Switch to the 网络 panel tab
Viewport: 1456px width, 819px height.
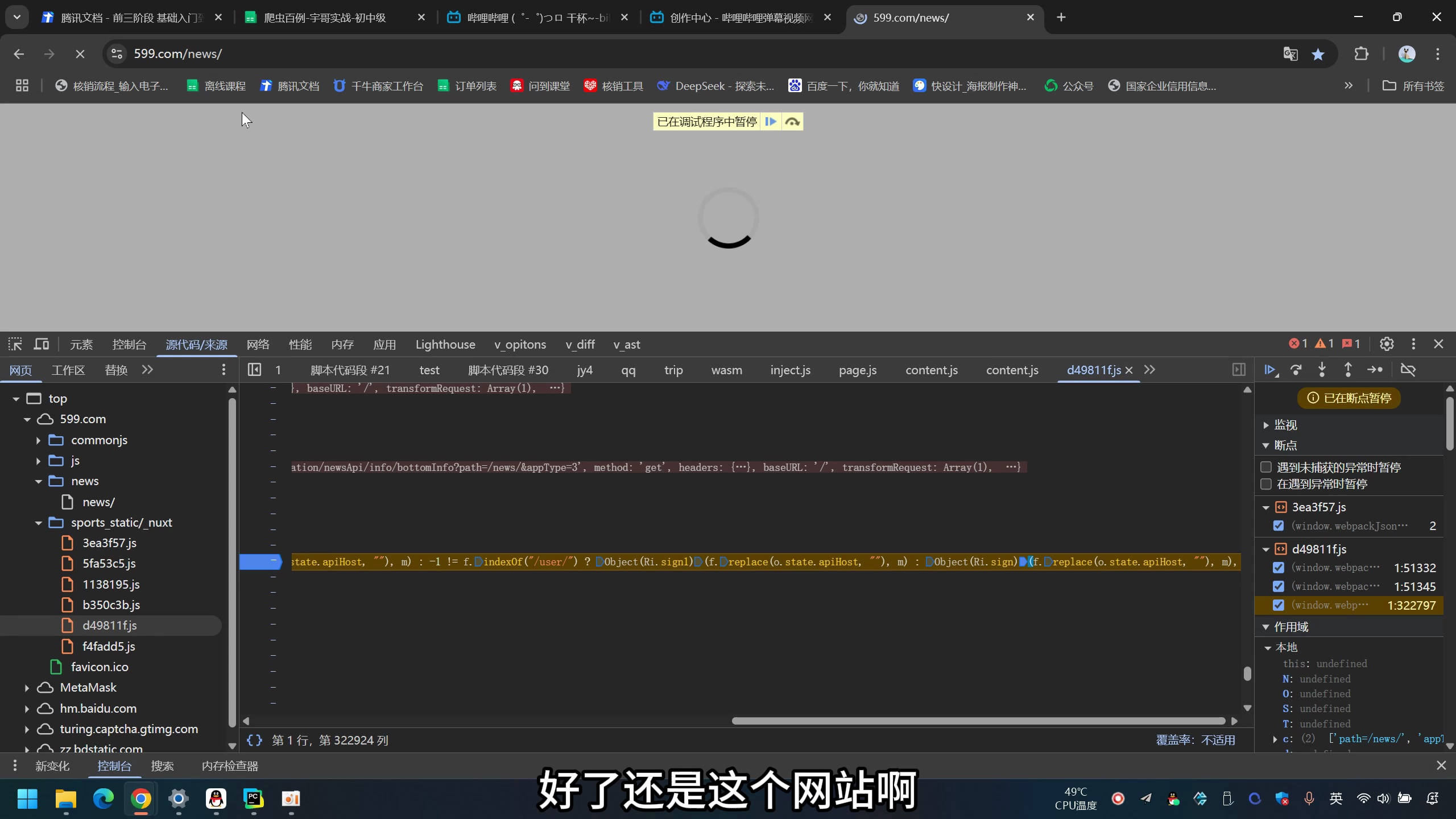point(259,344)
